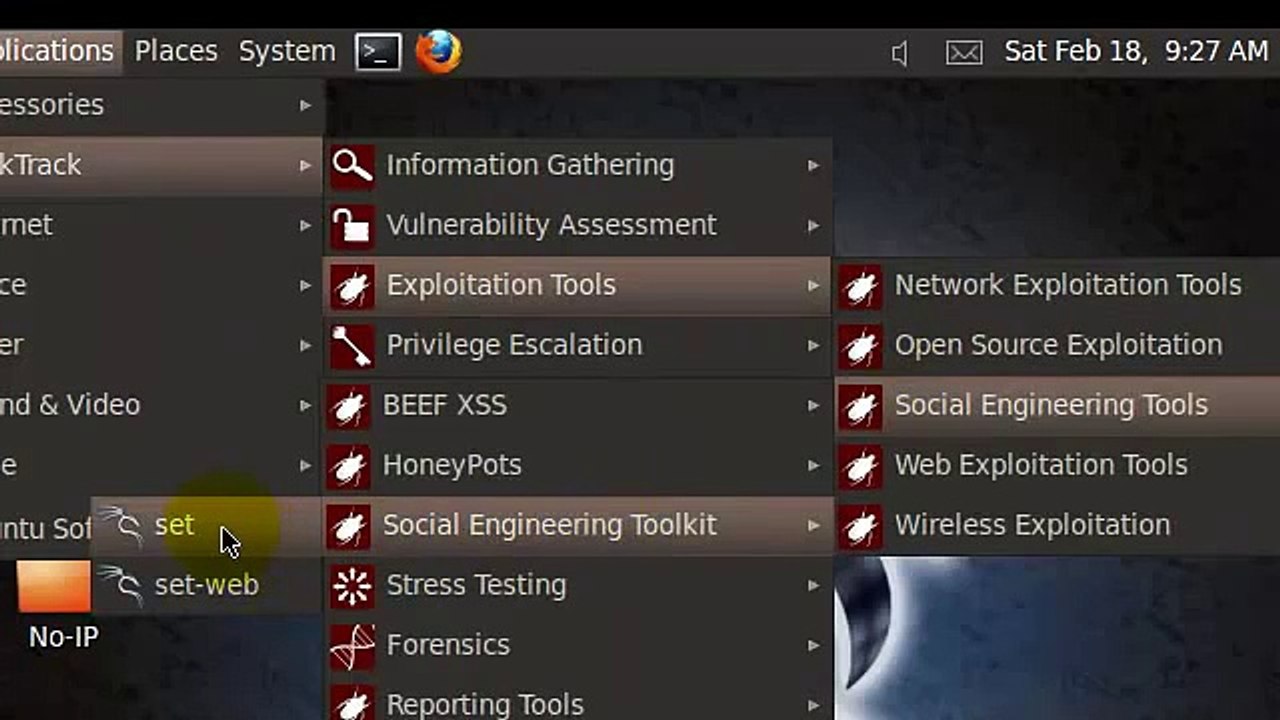Click the Privilege Escalation key icon
This screenshot has height=720, width=1280.
(352, 345)
